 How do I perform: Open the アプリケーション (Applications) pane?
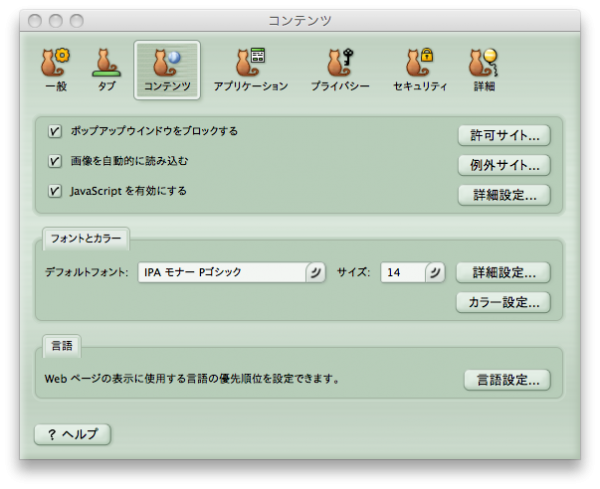251,70
